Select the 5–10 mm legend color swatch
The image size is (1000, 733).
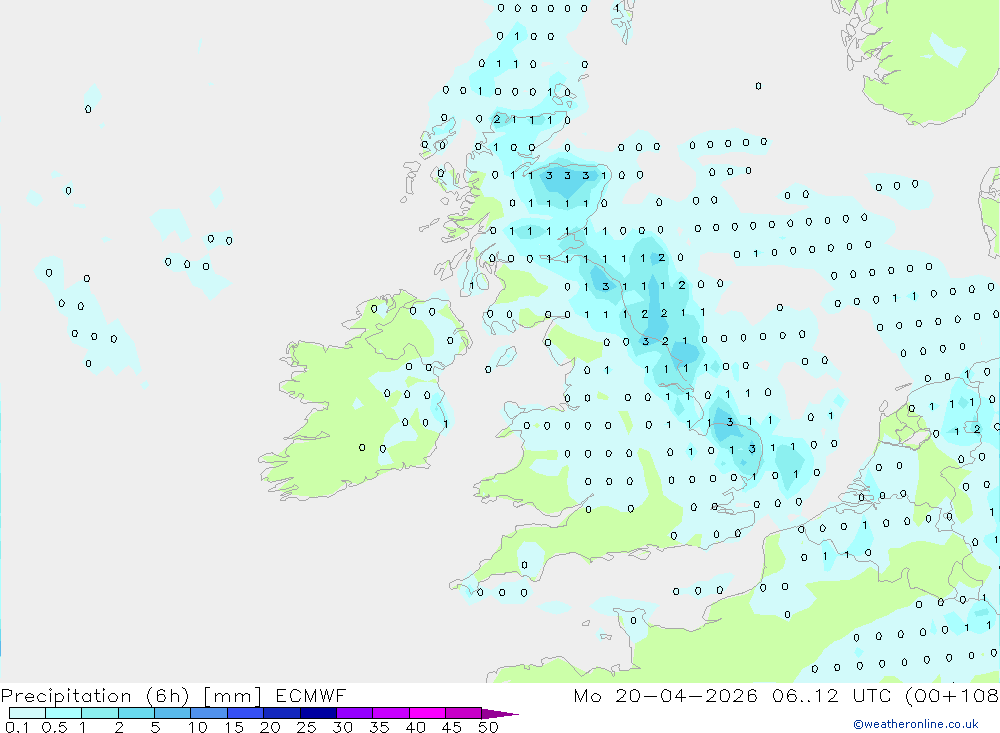pos(173,713)
